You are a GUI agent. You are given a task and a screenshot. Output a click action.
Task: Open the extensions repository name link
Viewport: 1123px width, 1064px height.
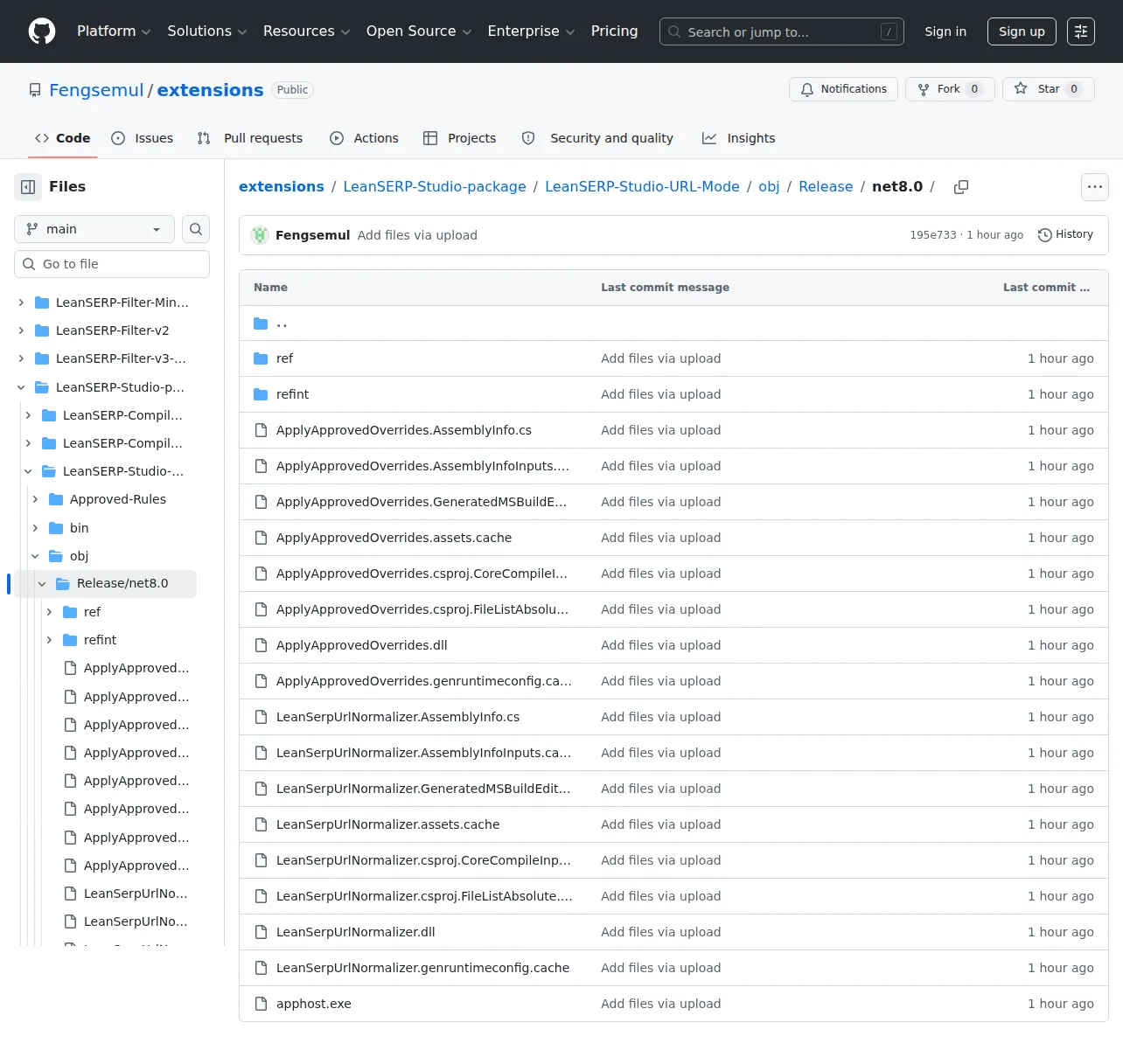coord(210,90)
